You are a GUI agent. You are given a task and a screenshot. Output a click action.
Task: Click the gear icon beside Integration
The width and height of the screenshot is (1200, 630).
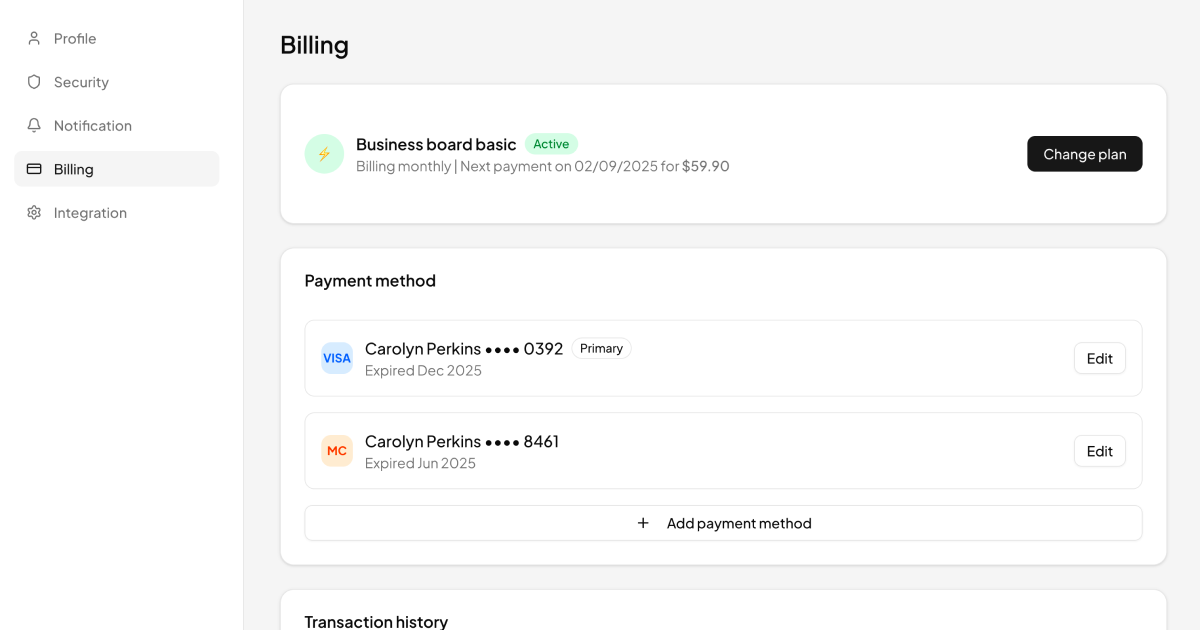tap(34, 213)
